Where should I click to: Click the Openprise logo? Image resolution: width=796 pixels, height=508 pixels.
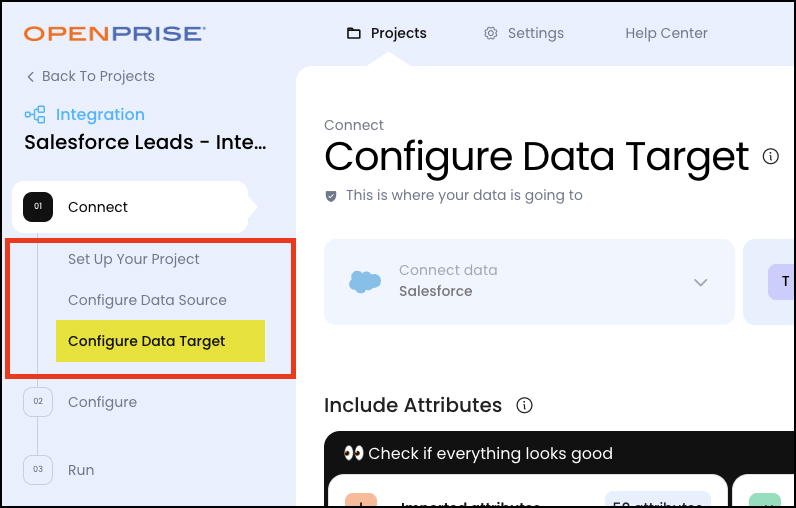coord(115,34)
